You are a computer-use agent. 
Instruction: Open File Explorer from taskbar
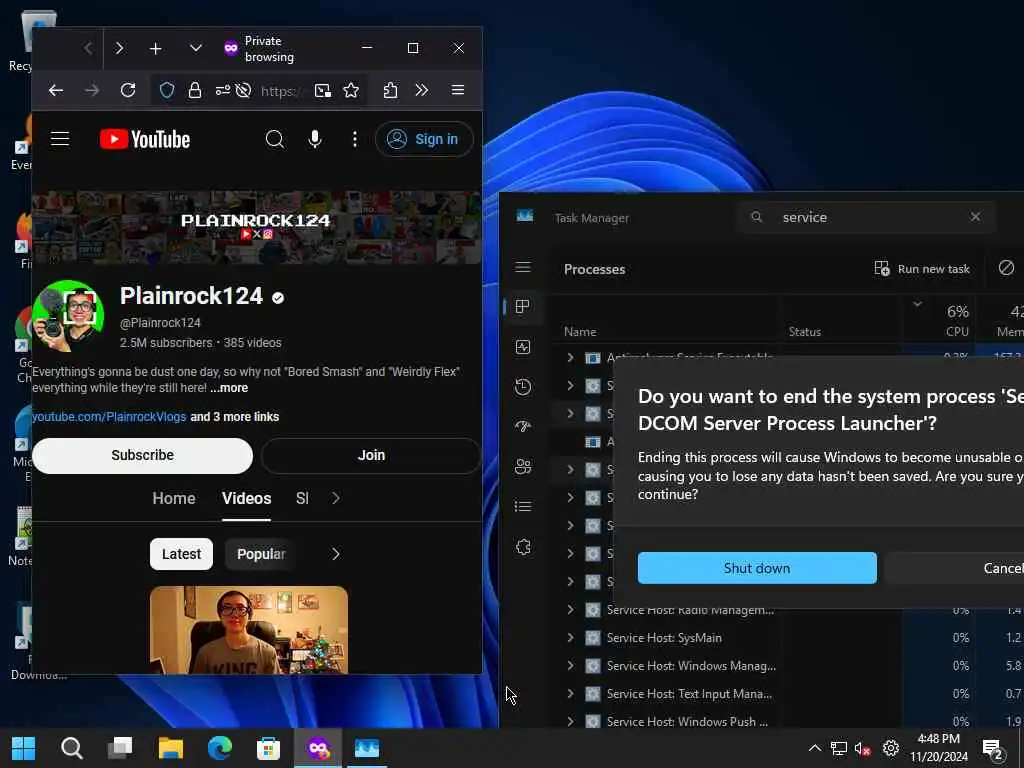pos(170,748)
